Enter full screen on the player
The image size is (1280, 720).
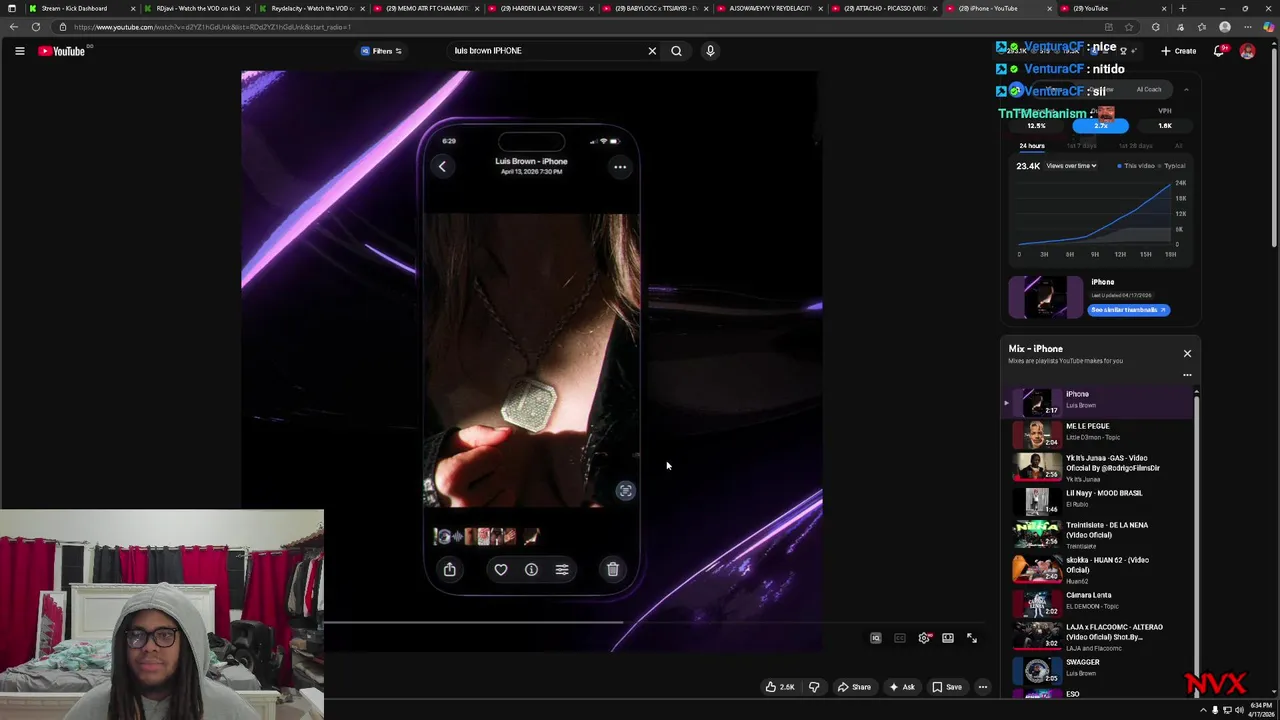(x=972, y=638)
